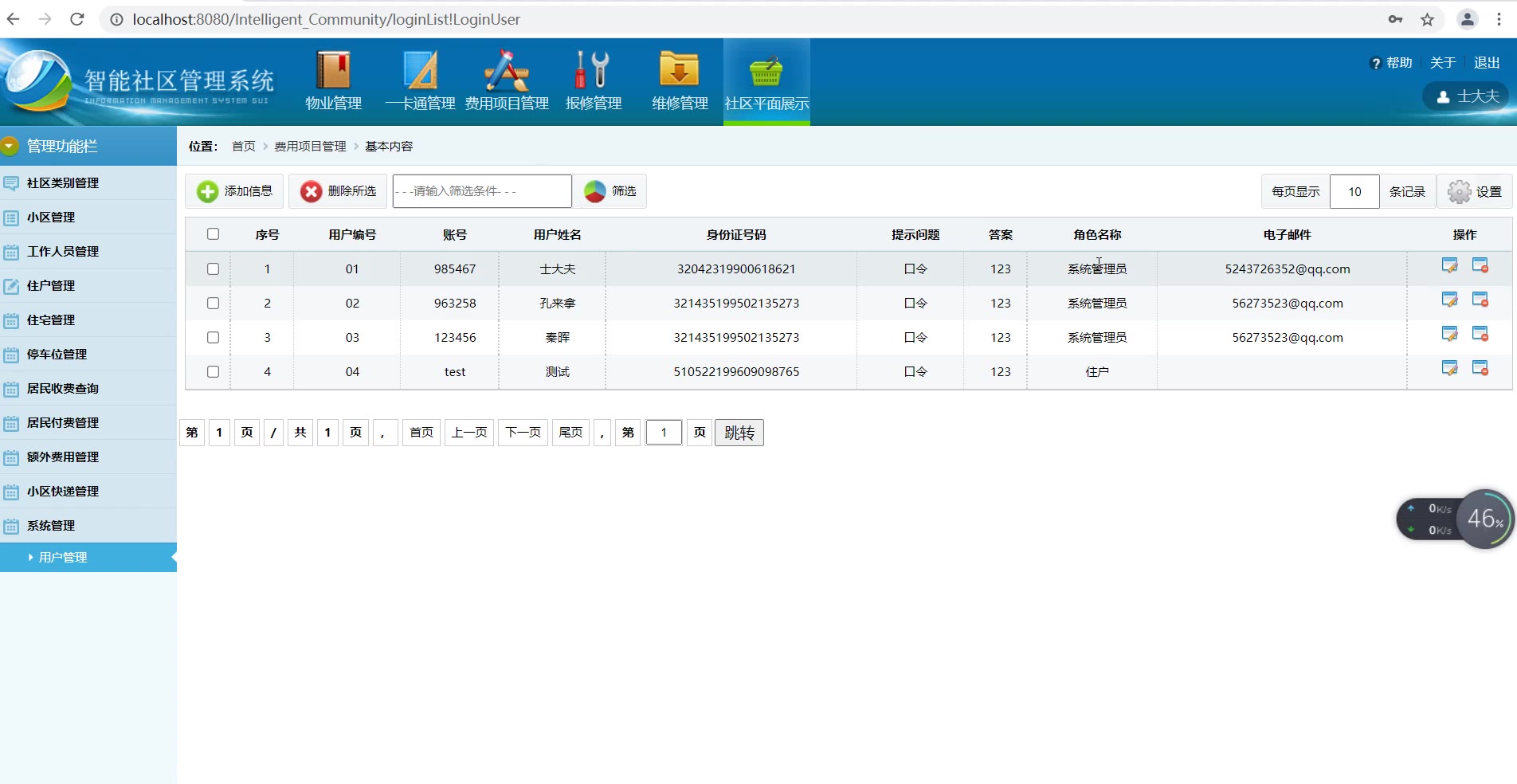This screenshot has width=1517, height=784.
Task: Expand 工作人员管理 in sidebar
Action: [88, 251]
